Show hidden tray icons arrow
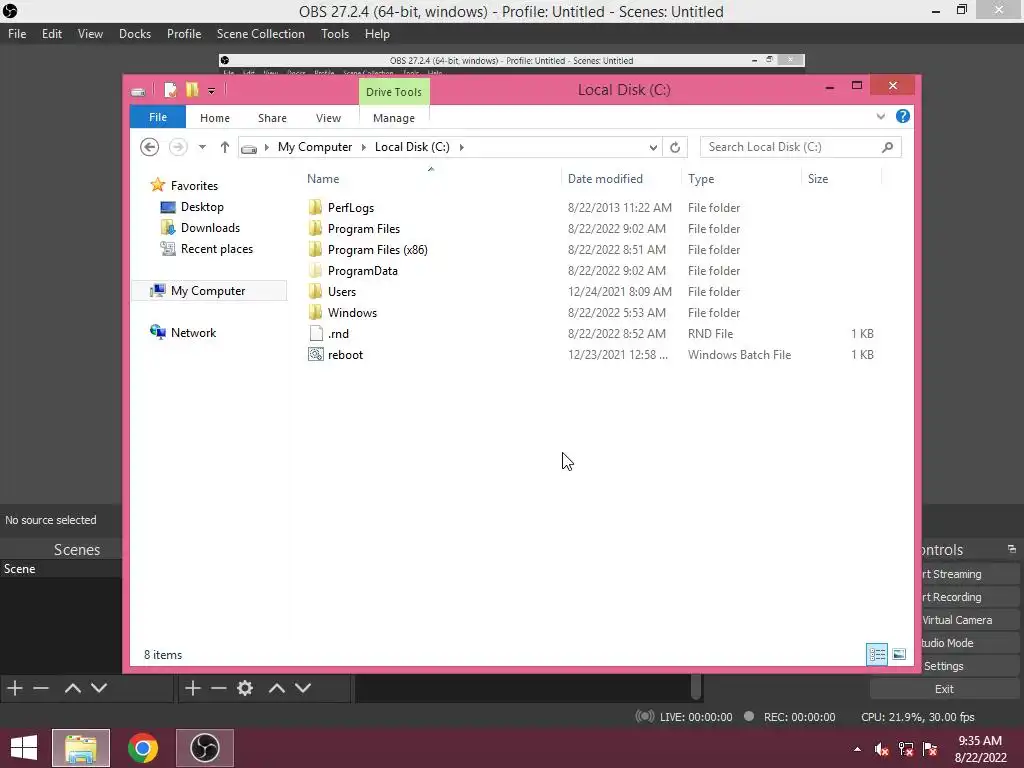 tap(857, 749)
